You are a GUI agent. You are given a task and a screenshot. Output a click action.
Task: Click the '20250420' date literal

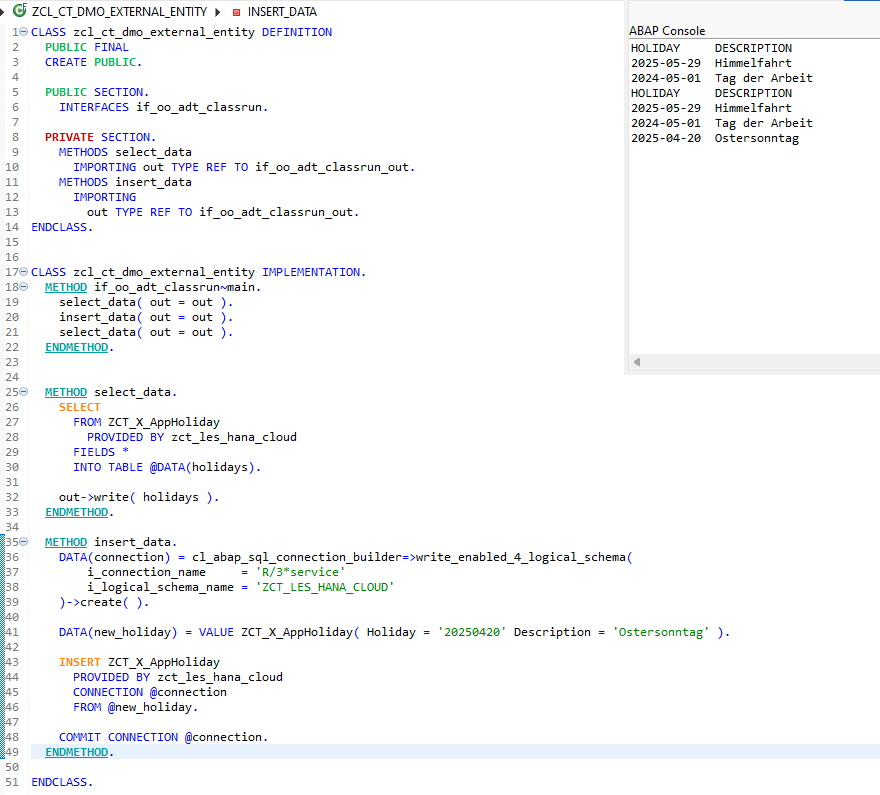coord(472,632)
